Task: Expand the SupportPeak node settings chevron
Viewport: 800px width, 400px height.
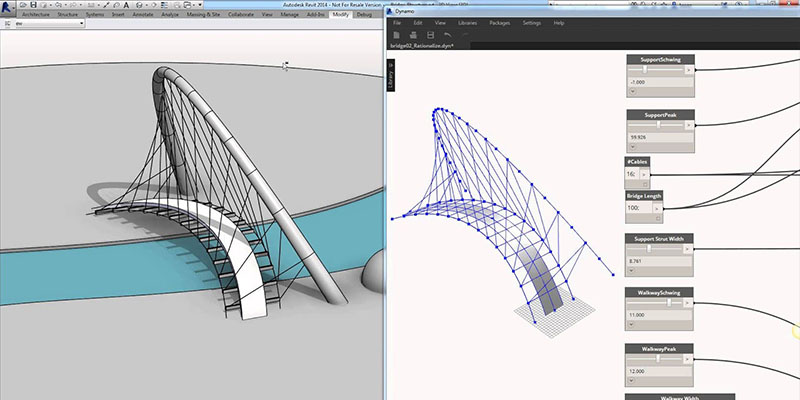Action: click(633, 147)
